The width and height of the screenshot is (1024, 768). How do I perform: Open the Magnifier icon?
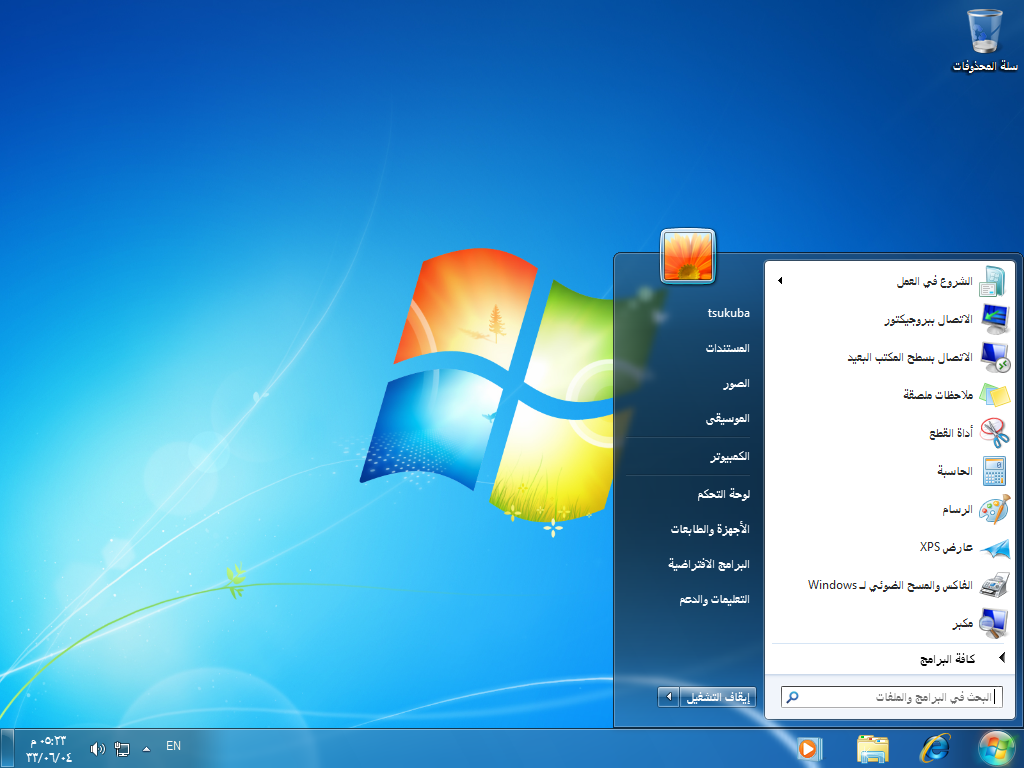click(x=995, y=623)
